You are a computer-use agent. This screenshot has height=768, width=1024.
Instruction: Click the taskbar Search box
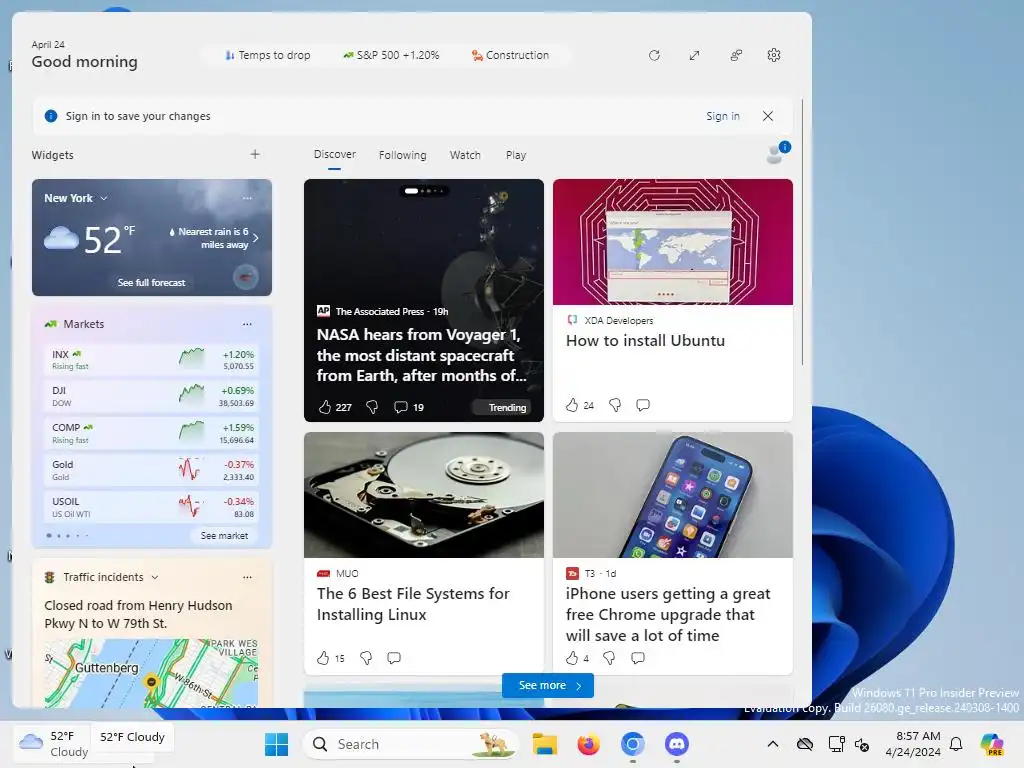[410, 744]
